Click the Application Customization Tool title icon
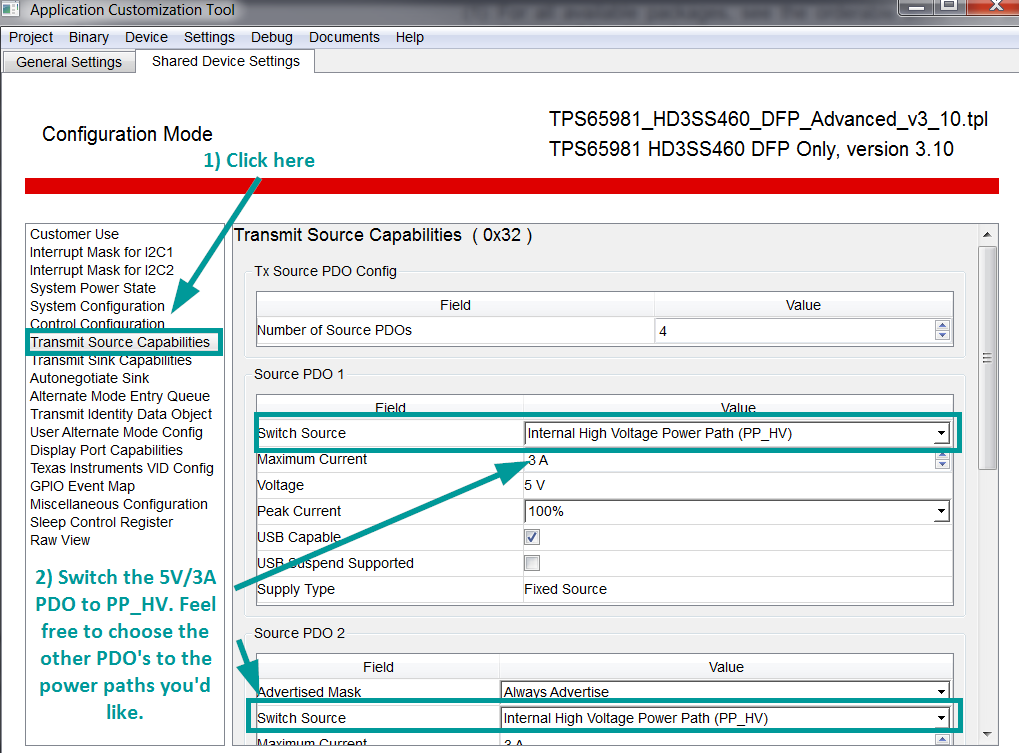This screenshot has height=753, width=1019. [12, 10]
